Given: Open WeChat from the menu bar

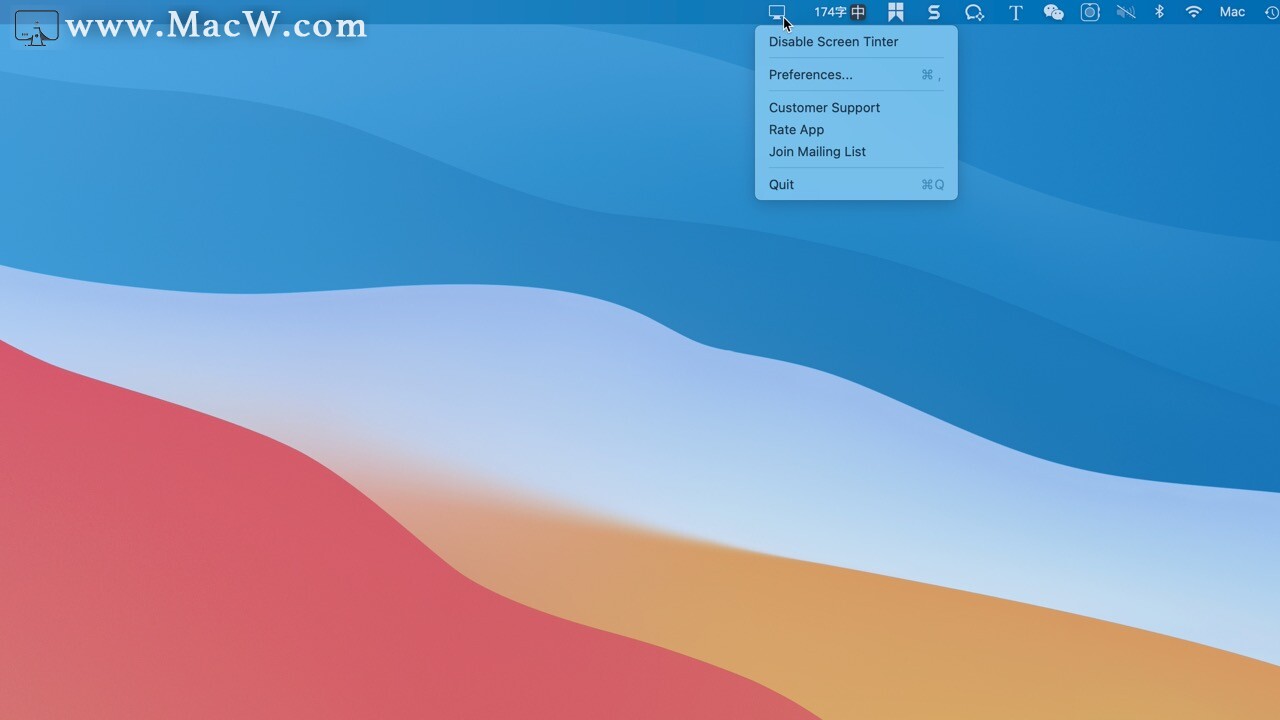Looking at the screenshot, I should [1053, 12].
